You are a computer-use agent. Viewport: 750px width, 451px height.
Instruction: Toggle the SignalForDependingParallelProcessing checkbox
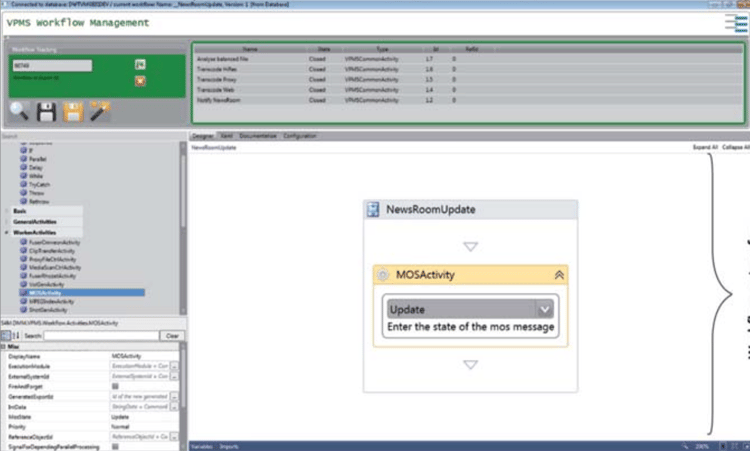pyautogui.click(x=115, y=446)
